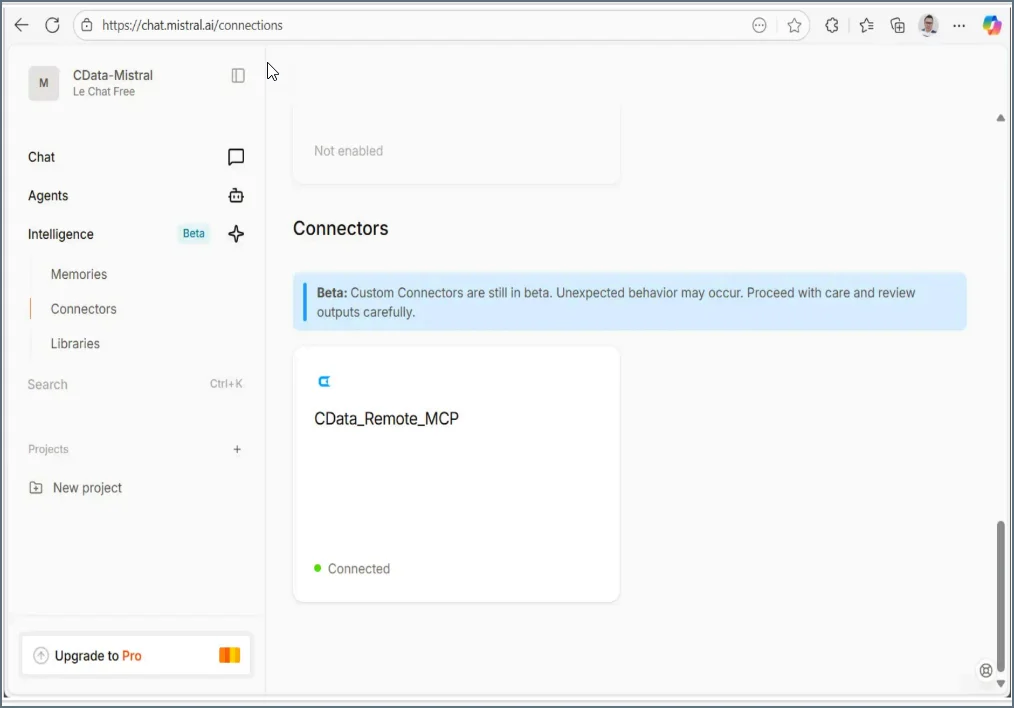Collapse the Intelligence section
This screenshot has width=1014, height=708.
point(61,234)
